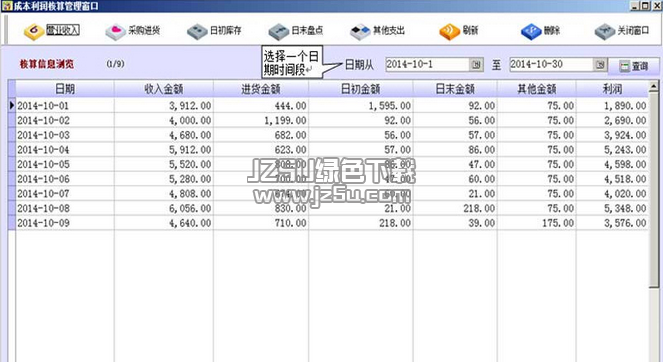Open the 日初库存 icon

click(197, 31)
